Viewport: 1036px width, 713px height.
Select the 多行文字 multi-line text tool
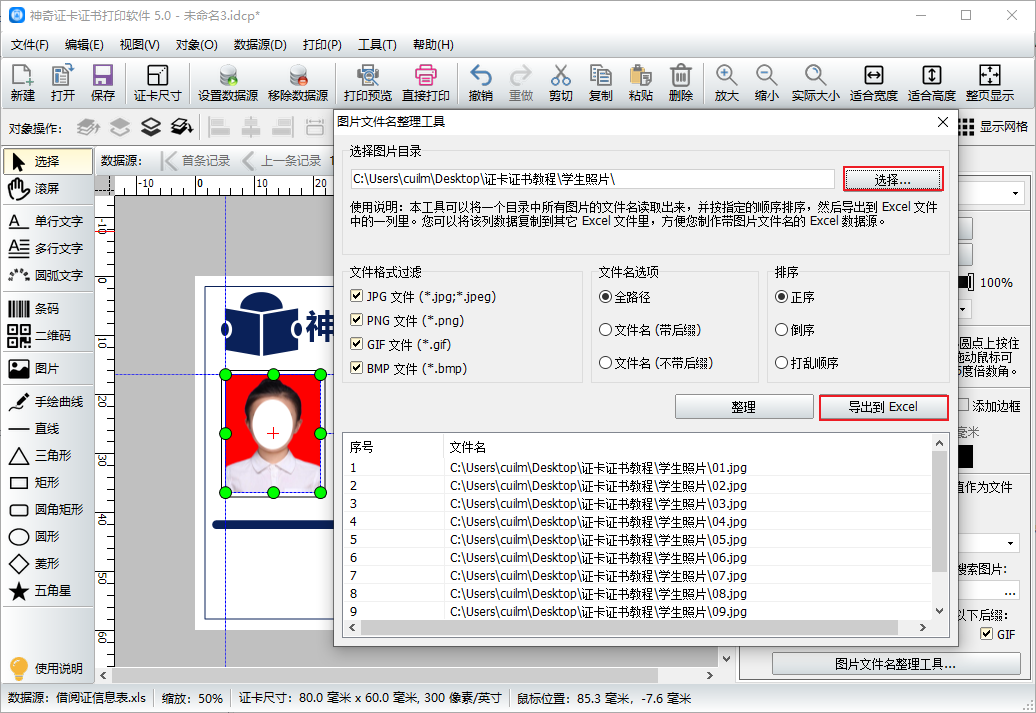(x=48, y=248)
